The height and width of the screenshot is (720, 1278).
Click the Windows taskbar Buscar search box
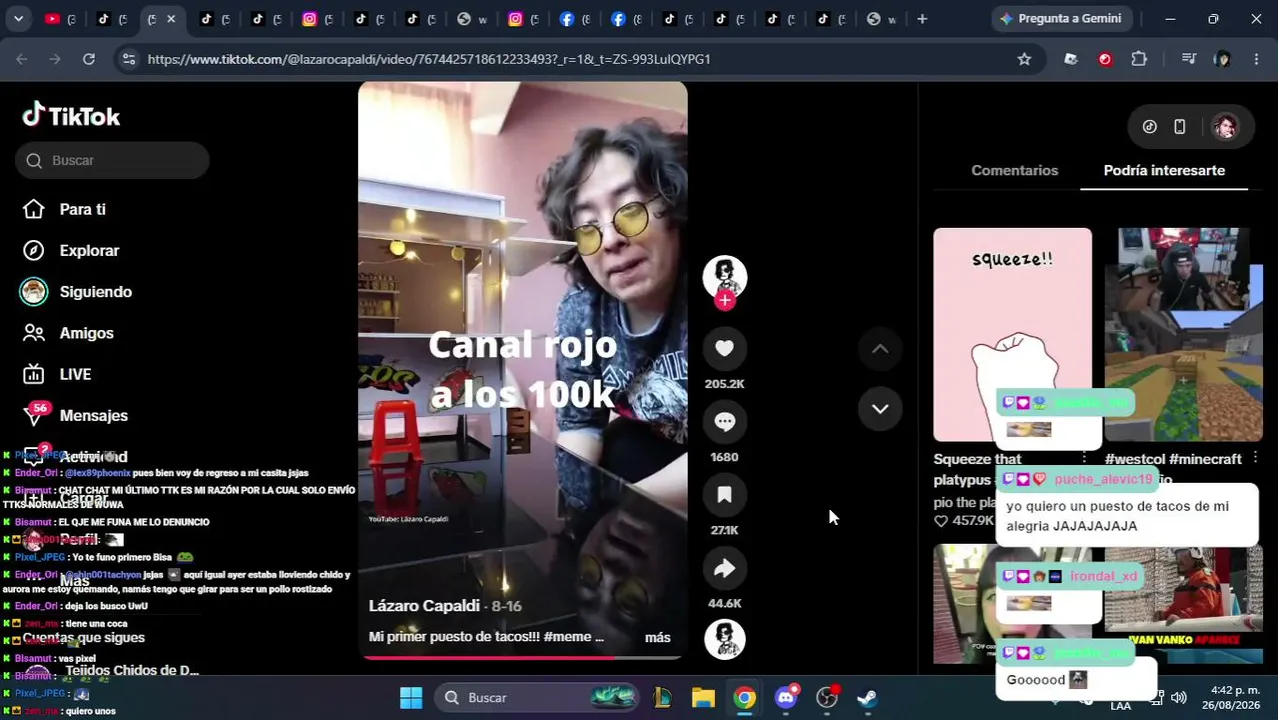point(537,697)
